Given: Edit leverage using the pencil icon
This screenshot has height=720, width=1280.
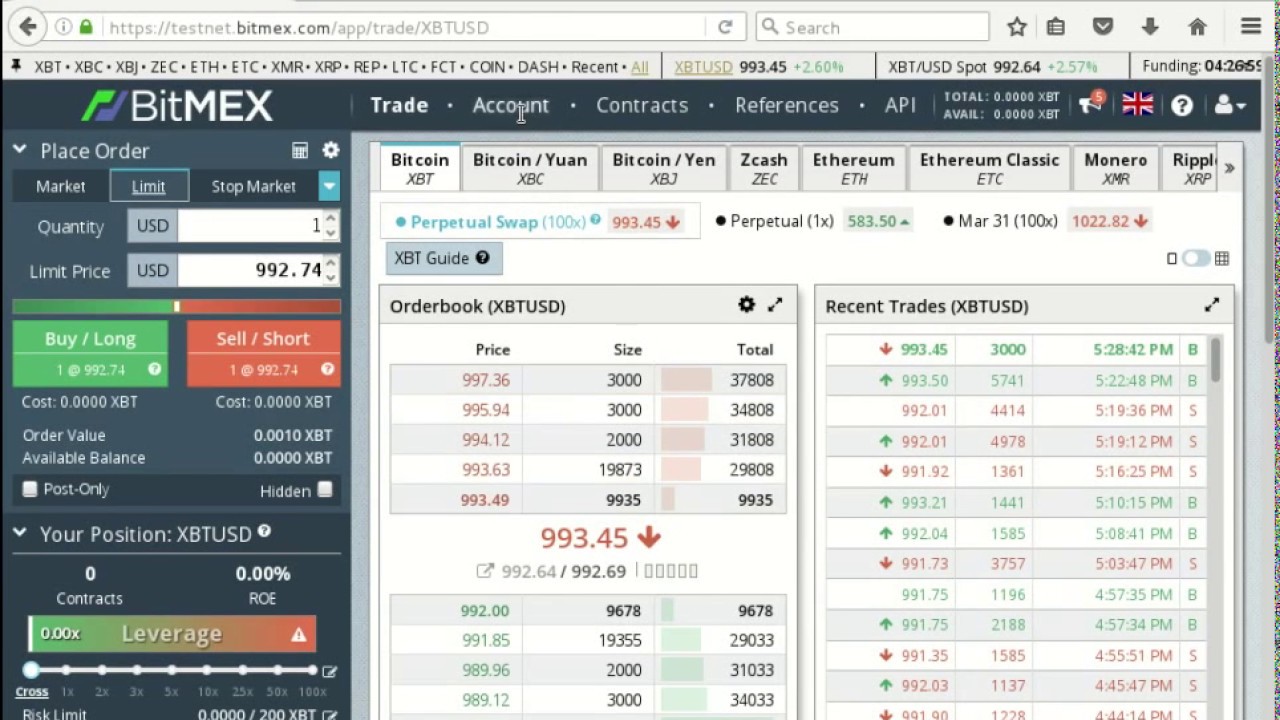Looking at the screenshot, I should tap(329, 672).
